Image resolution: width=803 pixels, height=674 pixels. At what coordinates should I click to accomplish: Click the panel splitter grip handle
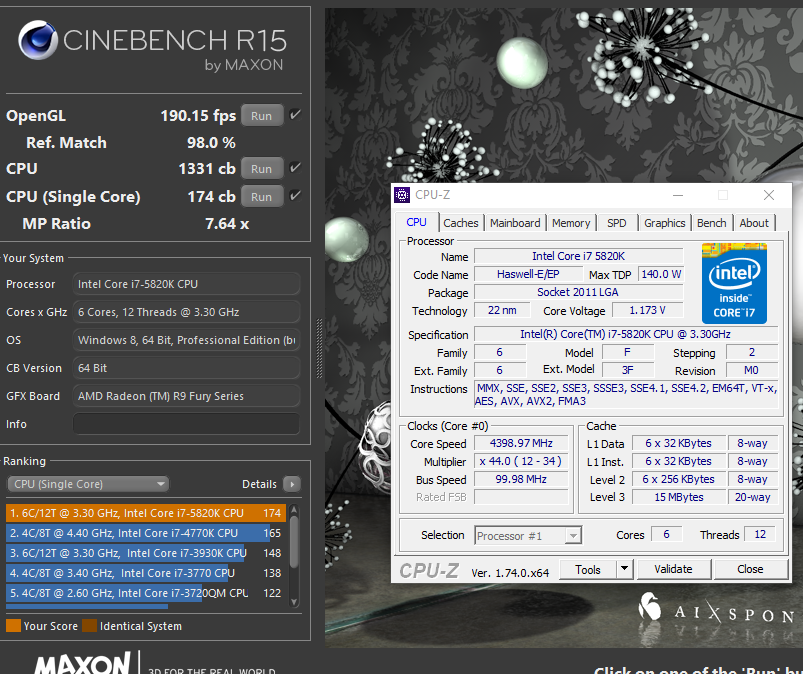[320, 348]
